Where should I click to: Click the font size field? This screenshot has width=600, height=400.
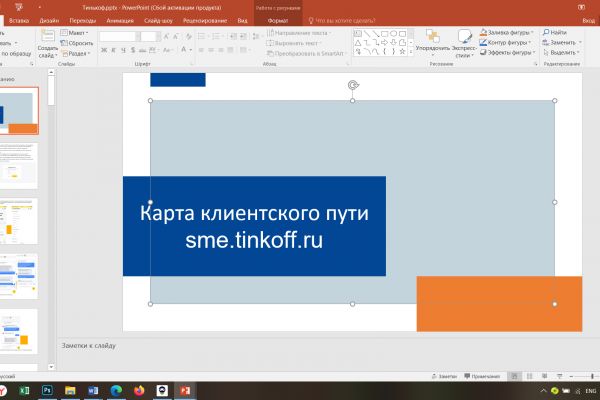tap(149, 36)
